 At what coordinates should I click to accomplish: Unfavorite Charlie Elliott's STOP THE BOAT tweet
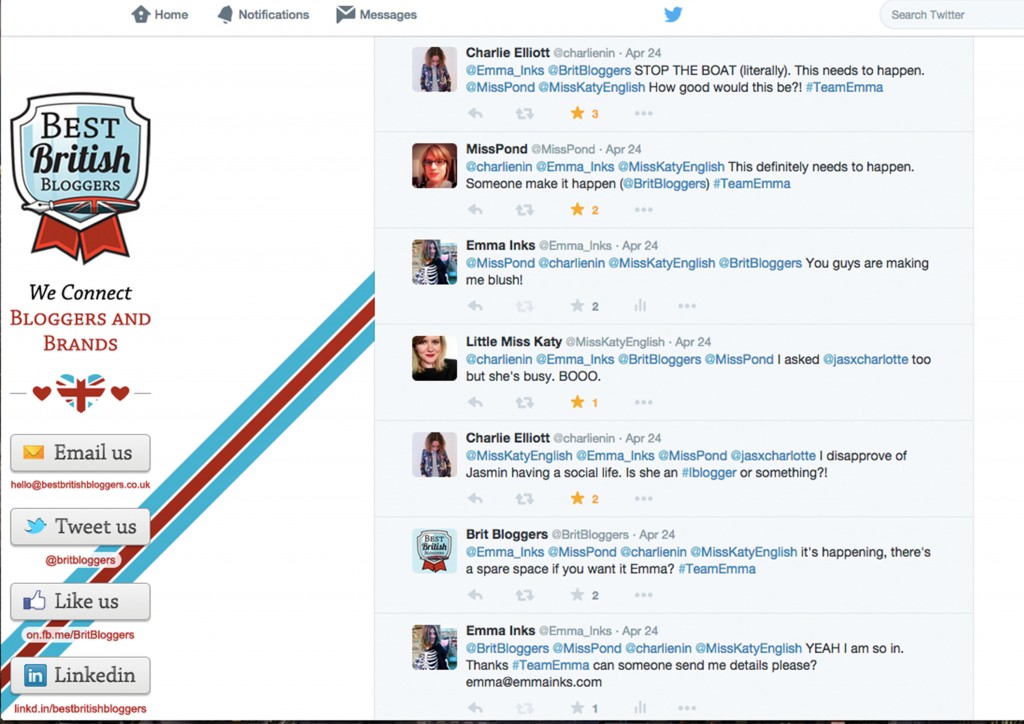(577, 113)
